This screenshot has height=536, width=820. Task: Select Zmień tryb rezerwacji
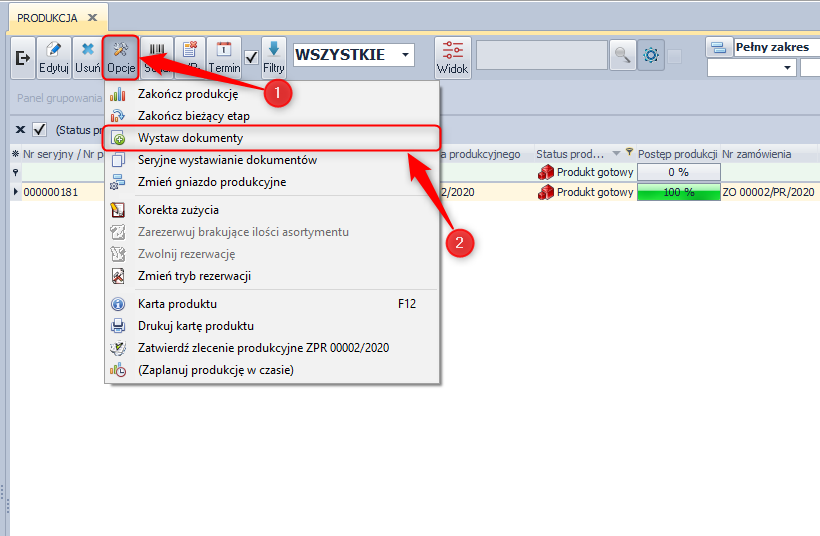[x=272, y=276]
